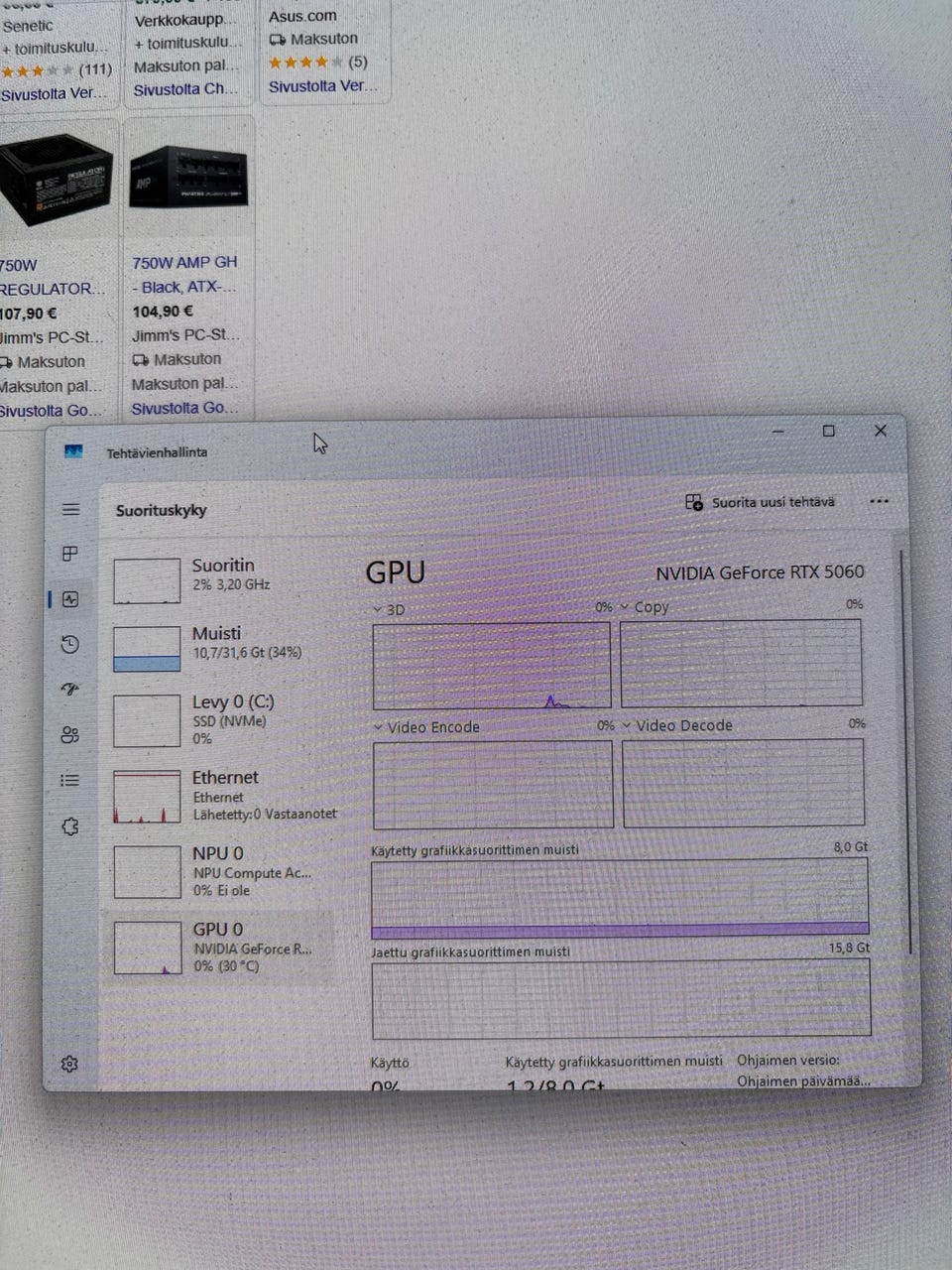Viewport: 952px width, 1270px height.
Task: Click the 107,90 € price in browser
Action: point(29,314)
